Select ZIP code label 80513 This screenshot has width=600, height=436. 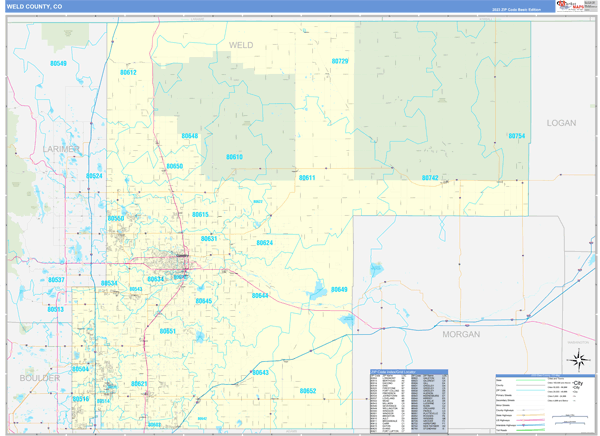(x=55, y=309)
